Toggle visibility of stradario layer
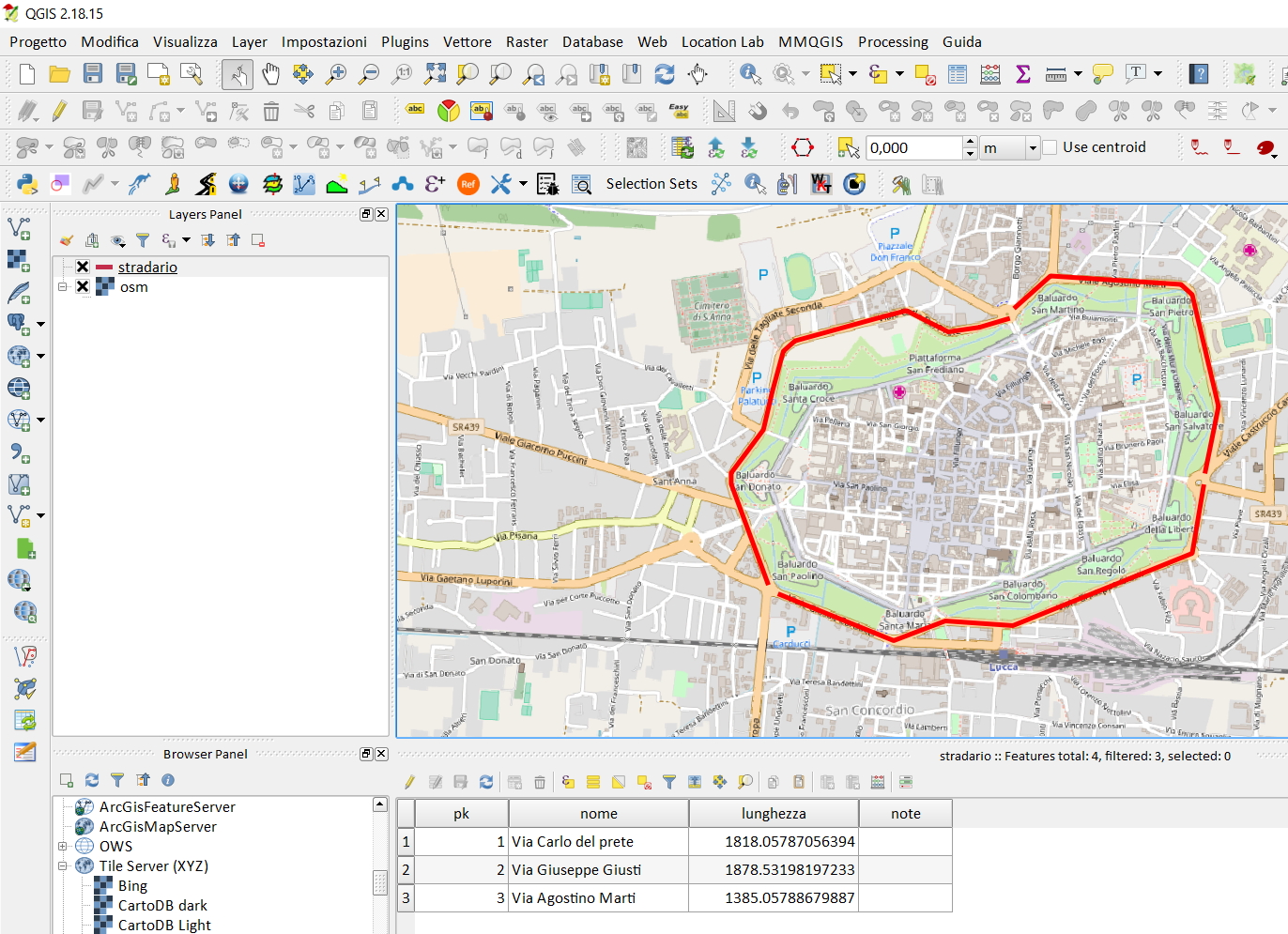 coord(83,268)
